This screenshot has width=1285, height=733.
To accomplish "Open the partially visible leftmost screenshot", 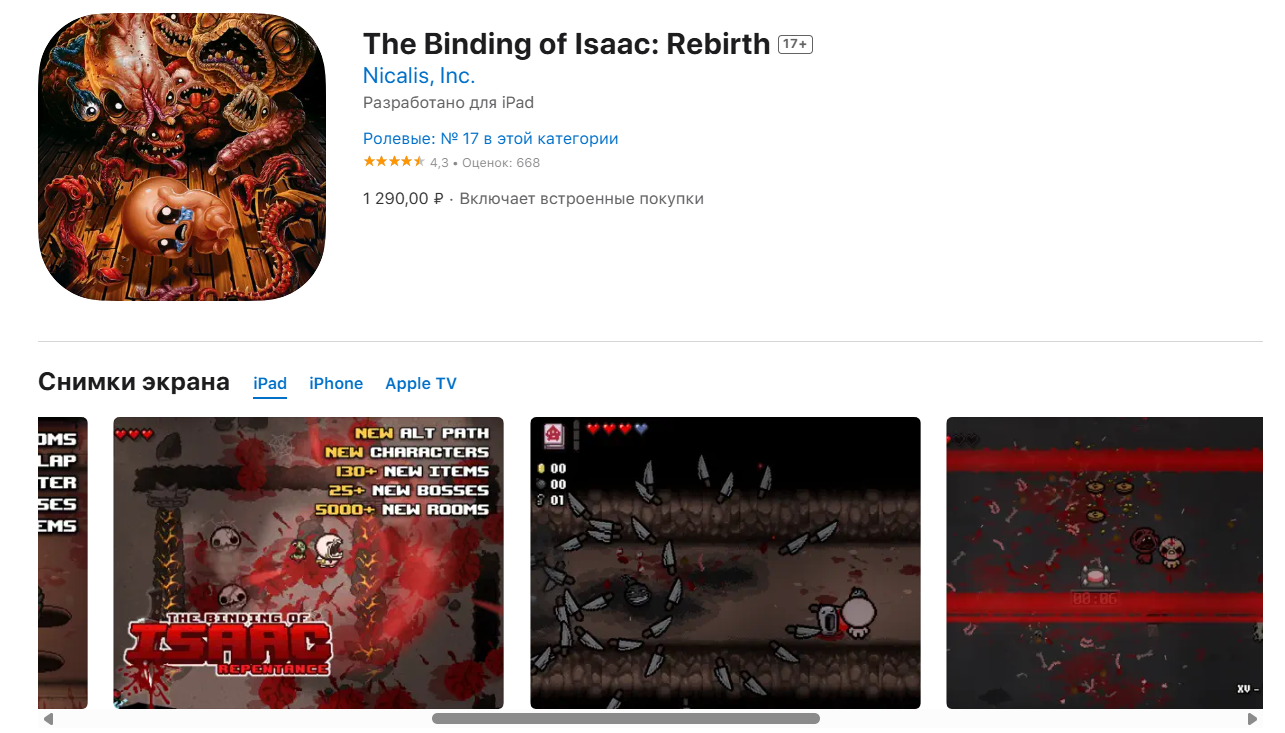I will [63, 563].
